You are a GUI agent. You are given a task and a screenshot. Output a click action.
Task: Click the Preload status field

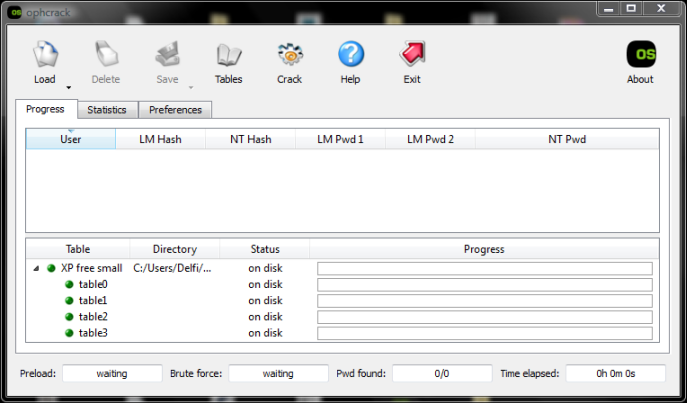click(112, 374)
